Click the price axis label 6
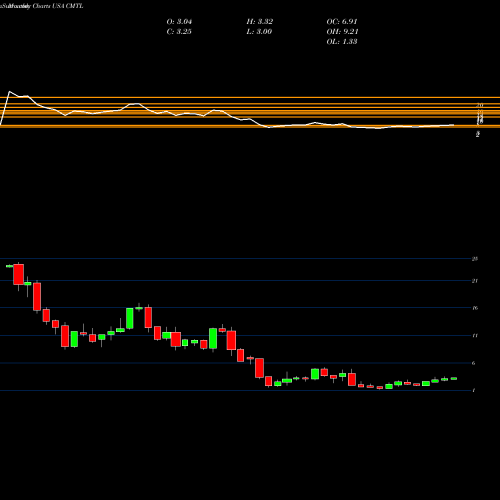The height and width of the screenshot is (500, 500). [x=474, y=363]
